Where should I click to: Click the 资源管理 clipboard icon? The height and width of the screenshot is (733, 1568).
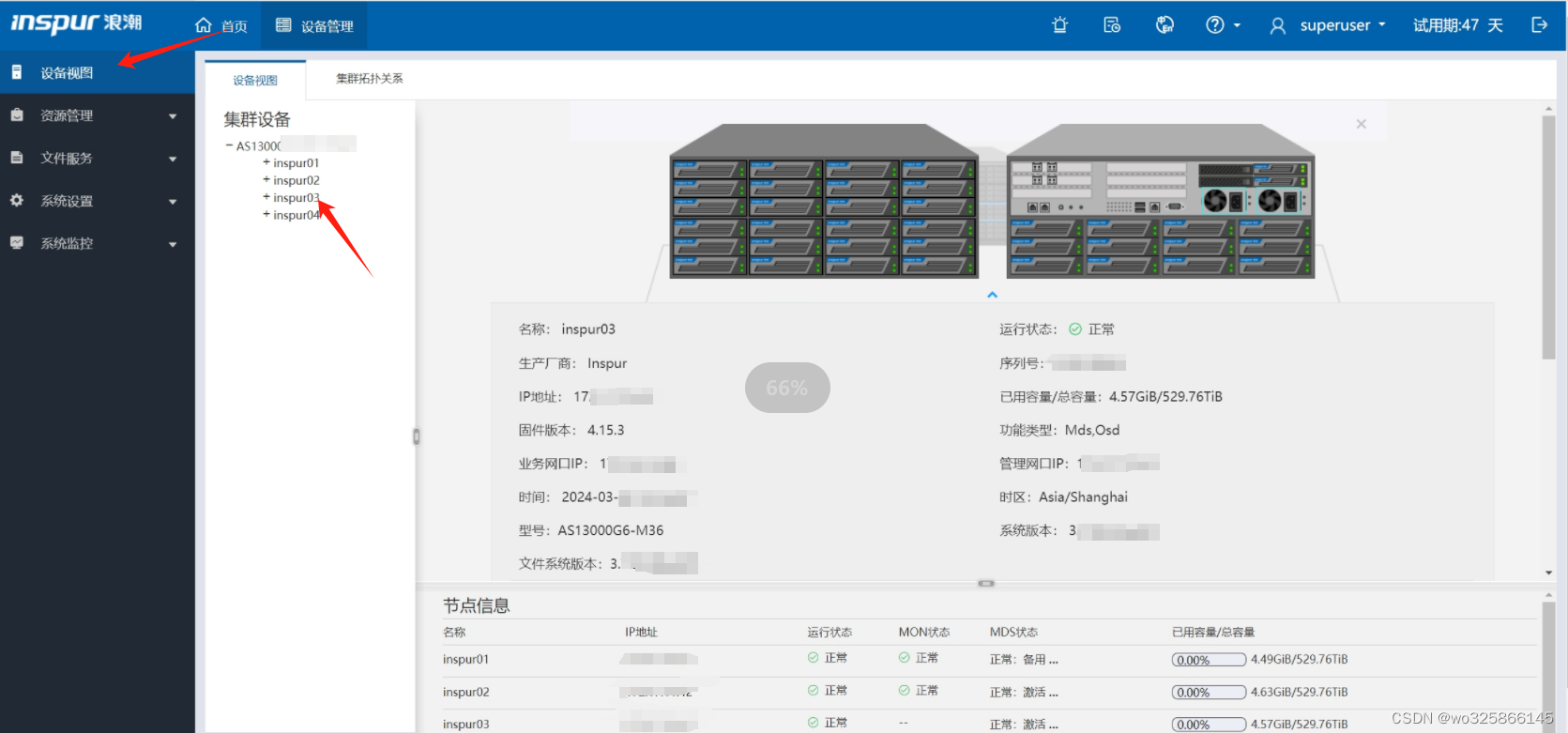[17, 115]
